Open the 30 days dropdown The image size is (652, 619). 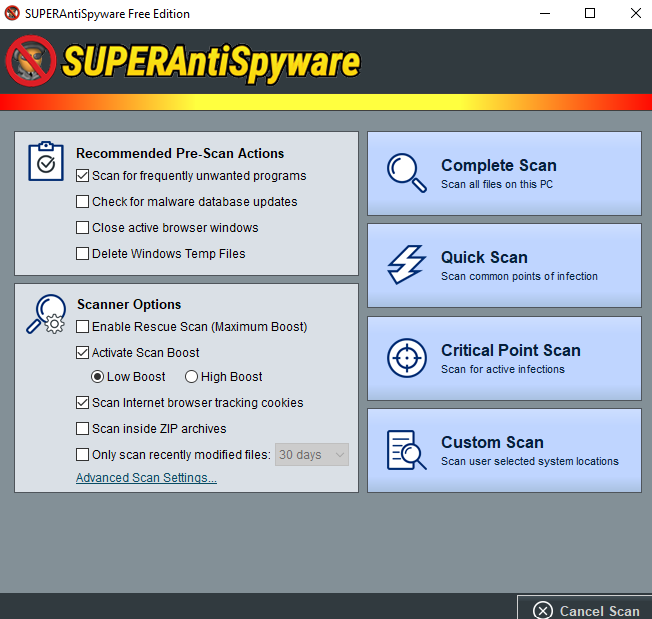pos(312,455)
